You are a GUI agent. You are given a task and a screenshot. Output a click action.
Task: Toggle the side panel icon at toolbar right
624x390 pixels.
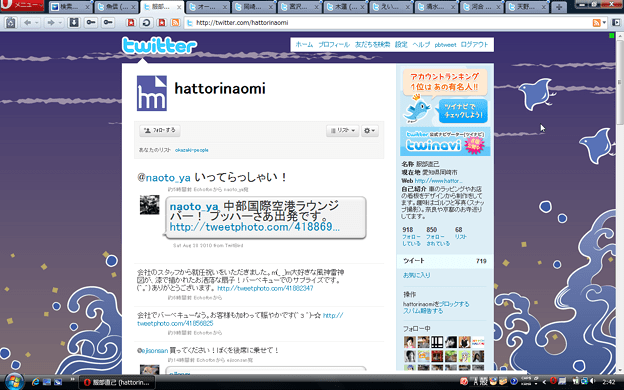[616, 23]
